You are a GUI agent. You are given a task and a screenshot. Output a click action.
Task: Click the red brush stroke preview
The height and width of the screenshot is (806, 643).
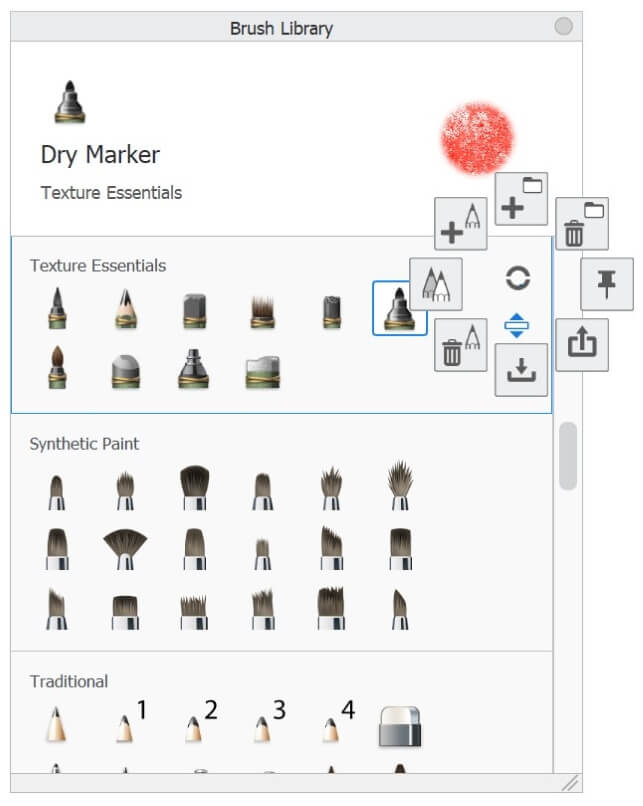(x=477, y=138)
